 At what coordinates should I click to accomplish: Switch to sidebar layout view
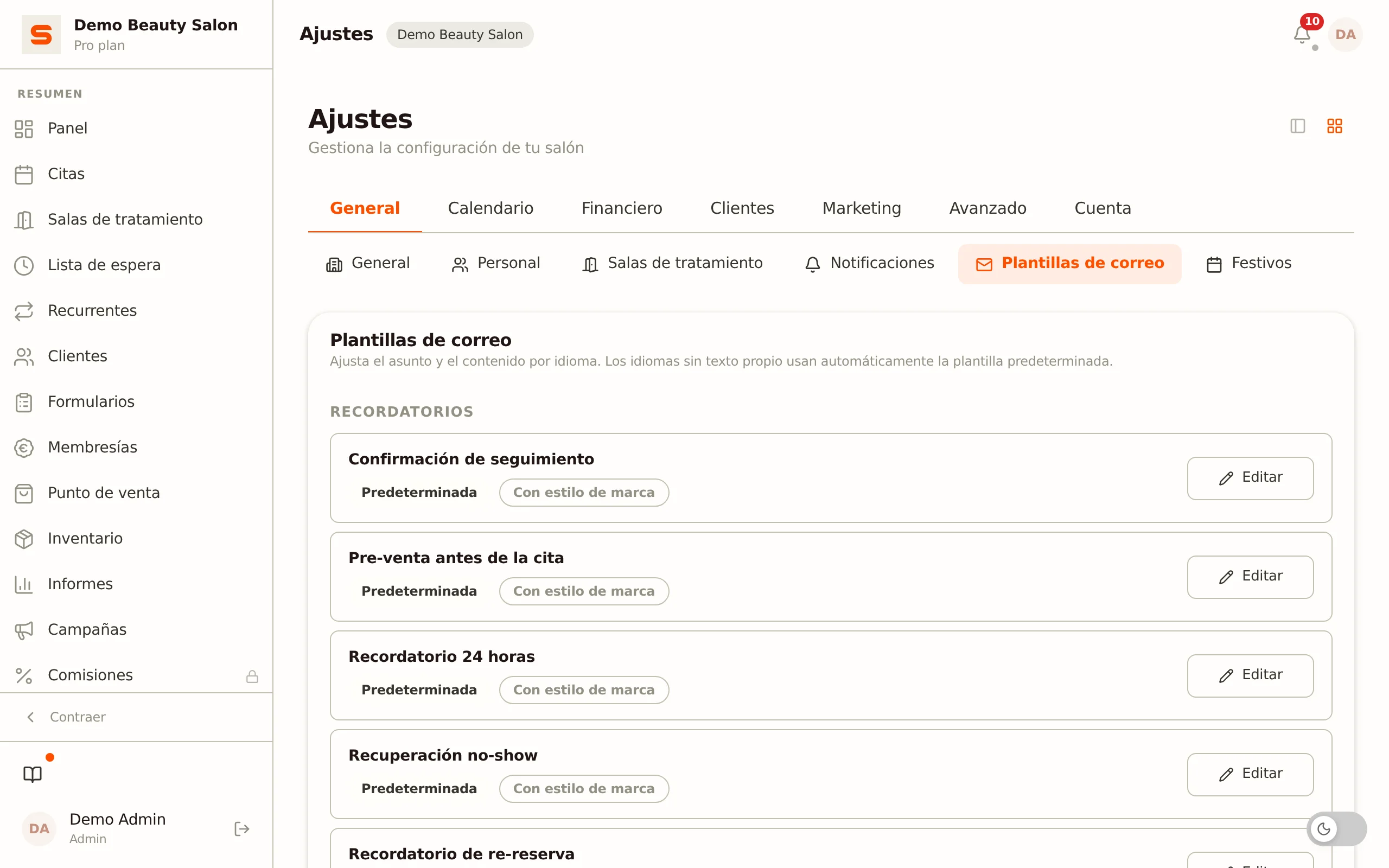pos(1297,126)
